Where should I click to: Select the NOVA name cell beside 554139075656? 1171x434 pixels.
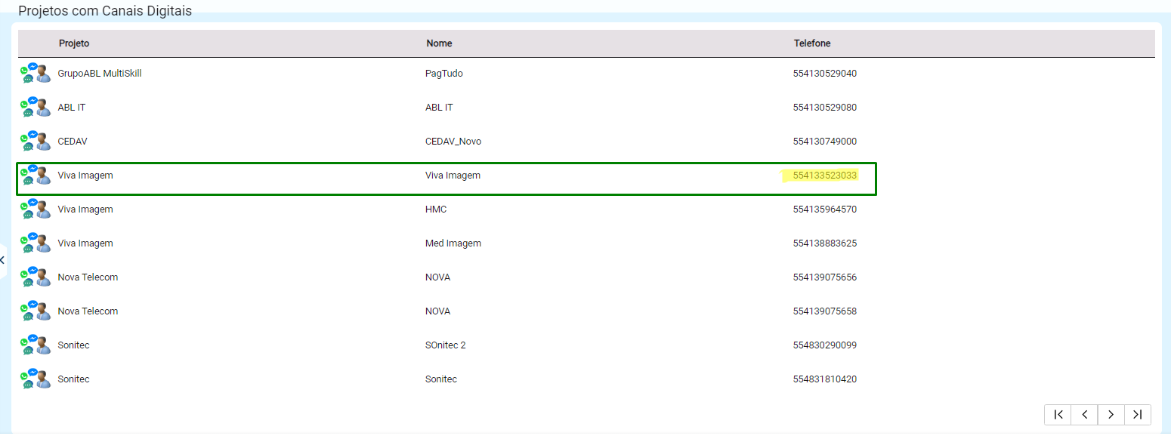click(x=438, y=277)
